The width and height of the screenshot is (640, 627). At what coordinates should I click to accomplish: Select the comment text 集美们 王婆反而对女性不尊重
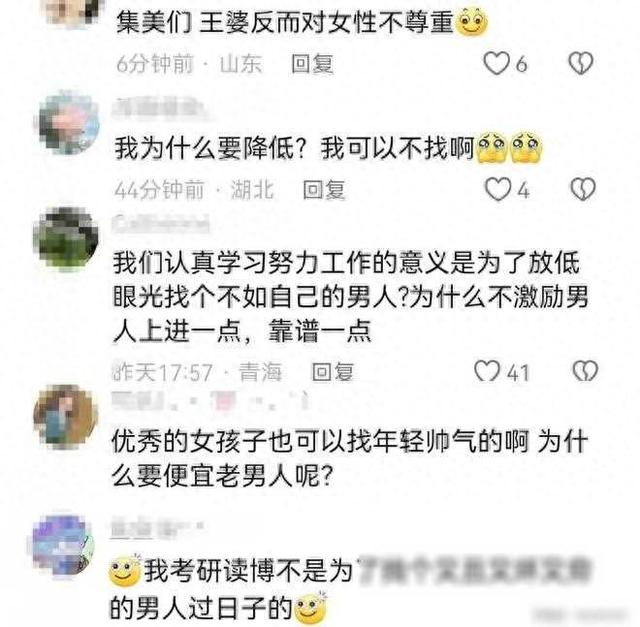tap(285, 22)
